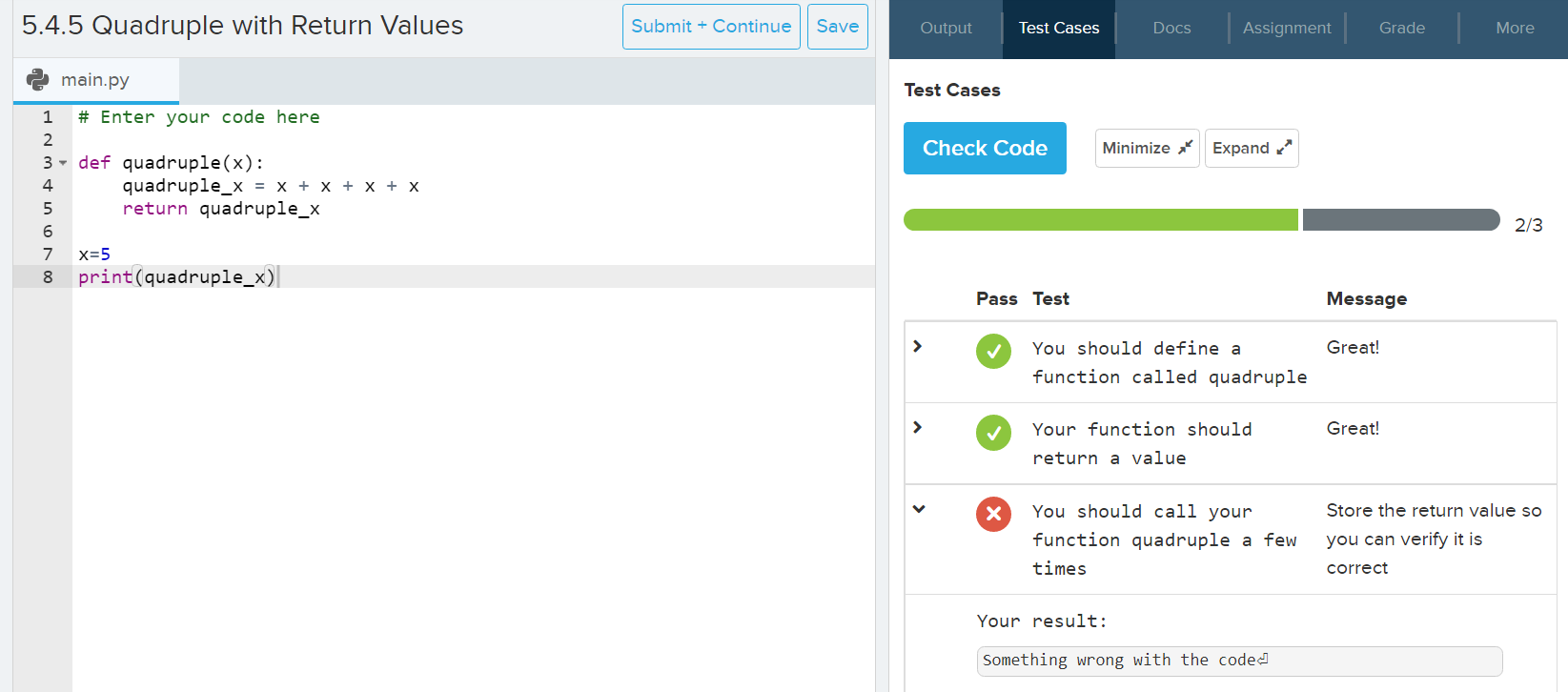The image size is (1568, 692).
Task: Switch to the Docs tab
Action: click(1171, 29)
